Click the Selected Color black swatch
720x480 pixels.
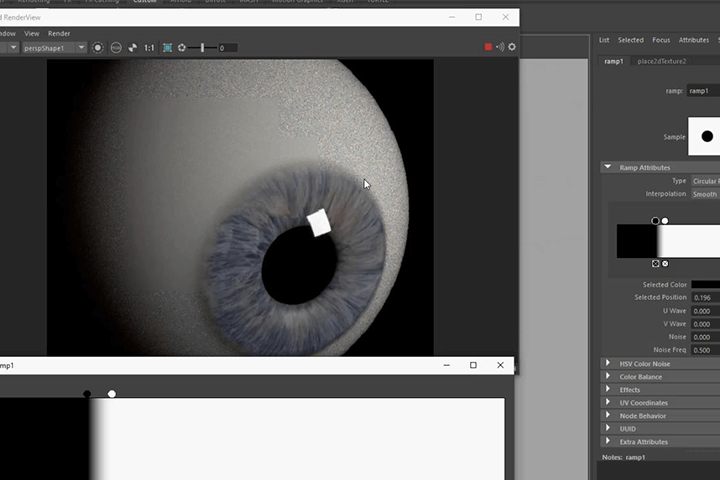coord(706,285)
